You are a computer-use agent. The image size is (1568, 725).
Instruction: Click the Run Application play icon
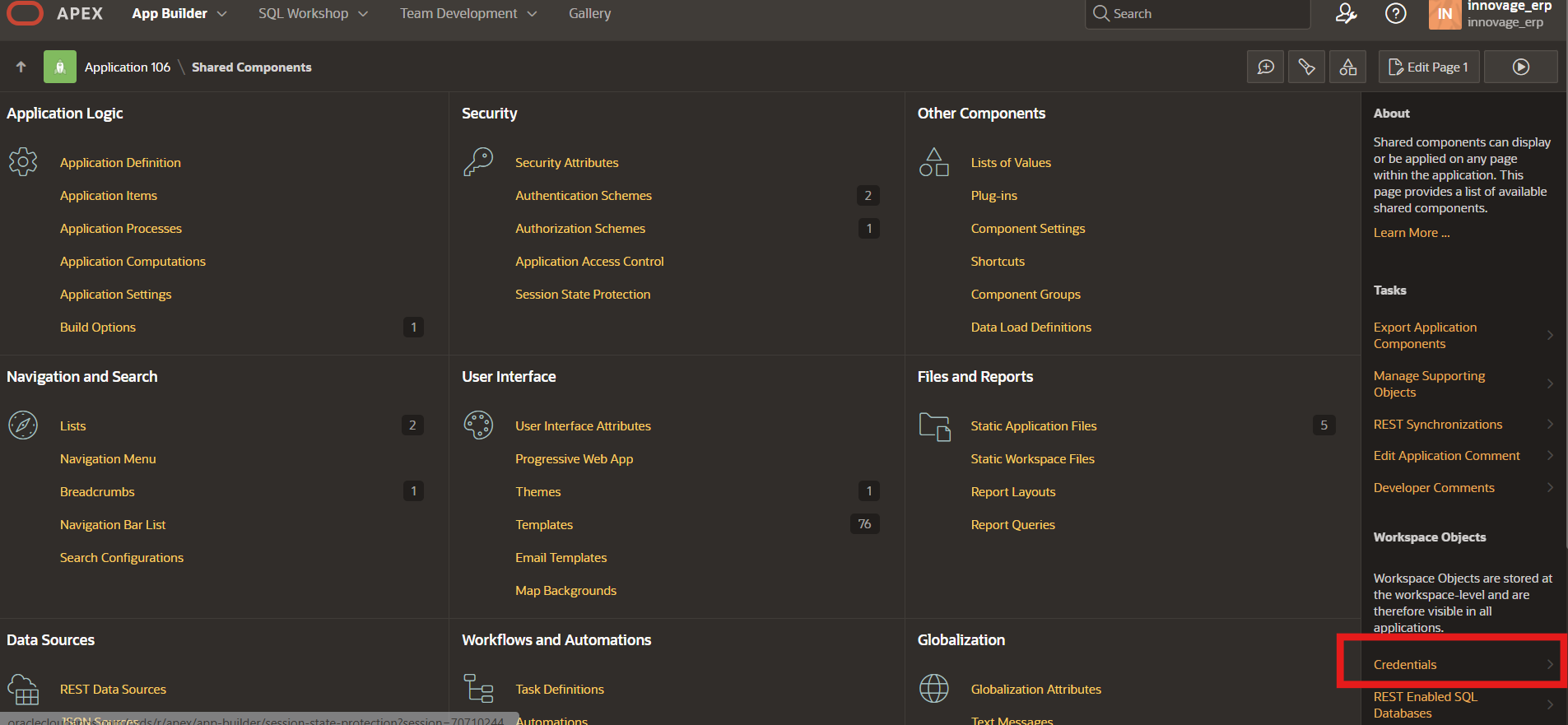1520,67
